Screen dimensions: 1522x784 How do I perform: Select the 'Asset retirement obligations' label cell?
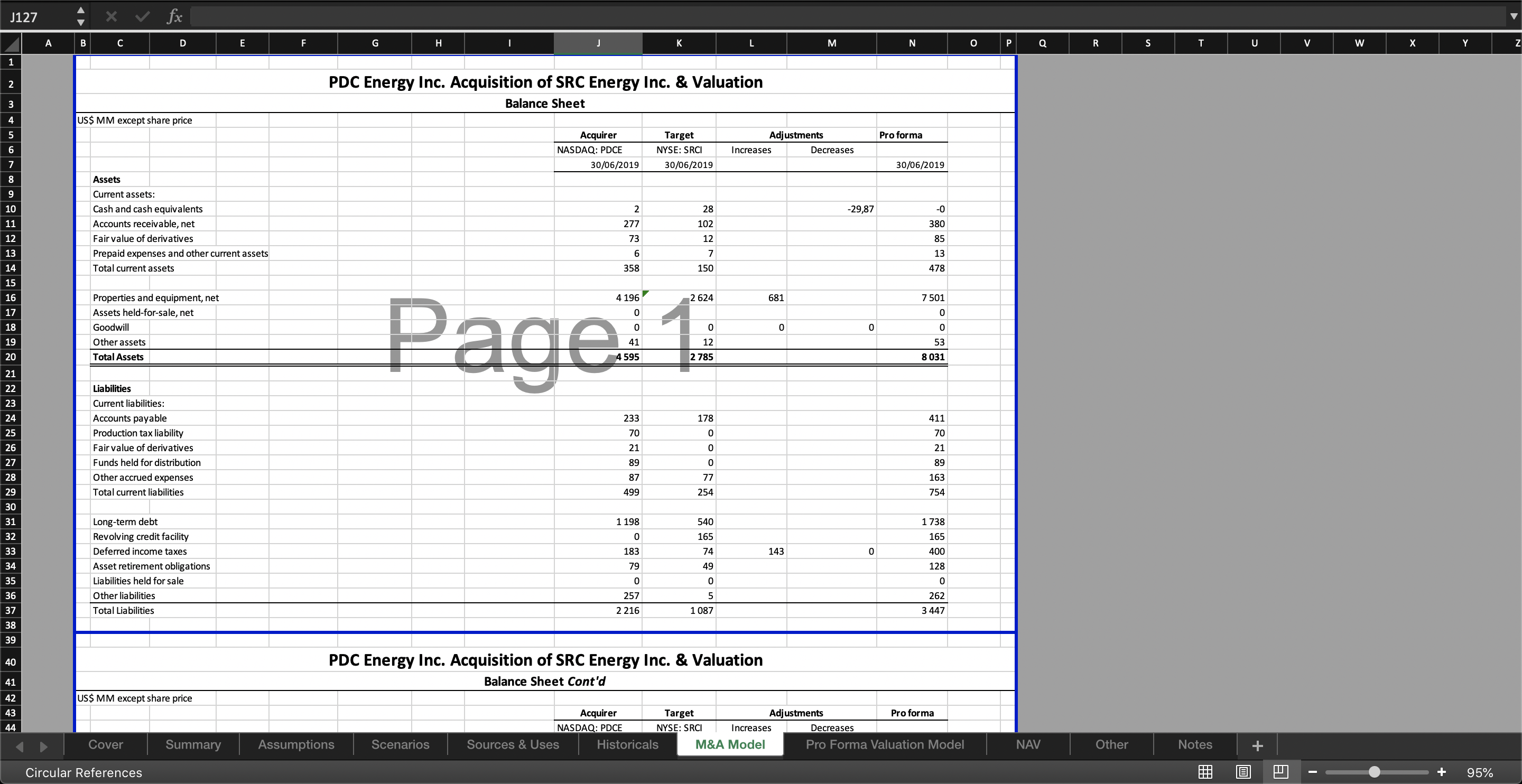tap(151, 566)
